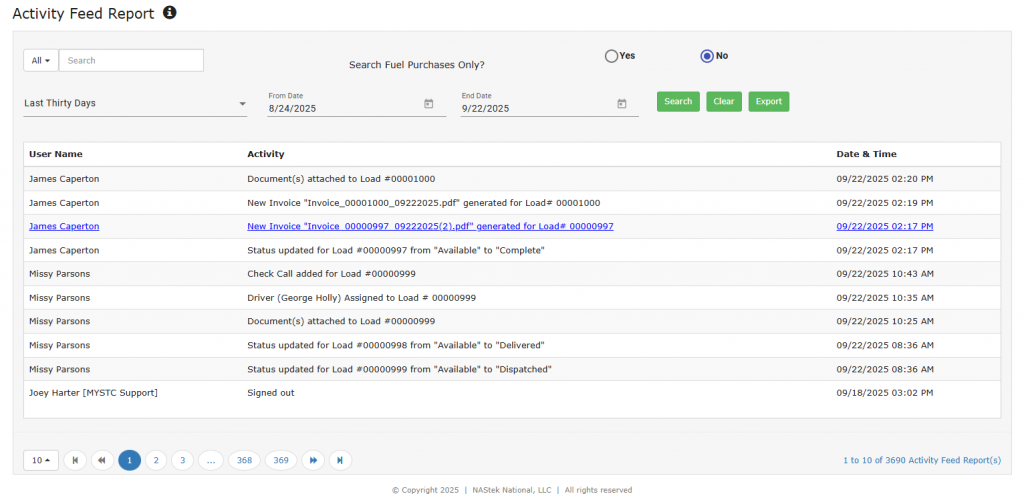Image resolution: width=1024 pixels, height=498 pixels.
Task: Expand the Last Thirty Days range dropdown
Action: 135,104
